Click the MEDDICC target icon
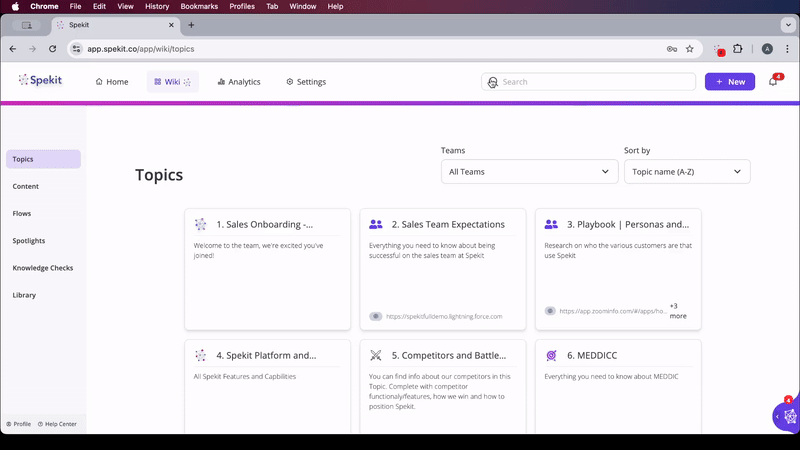The width and height of the screenshot is (800, 450). tap(551, 356)
